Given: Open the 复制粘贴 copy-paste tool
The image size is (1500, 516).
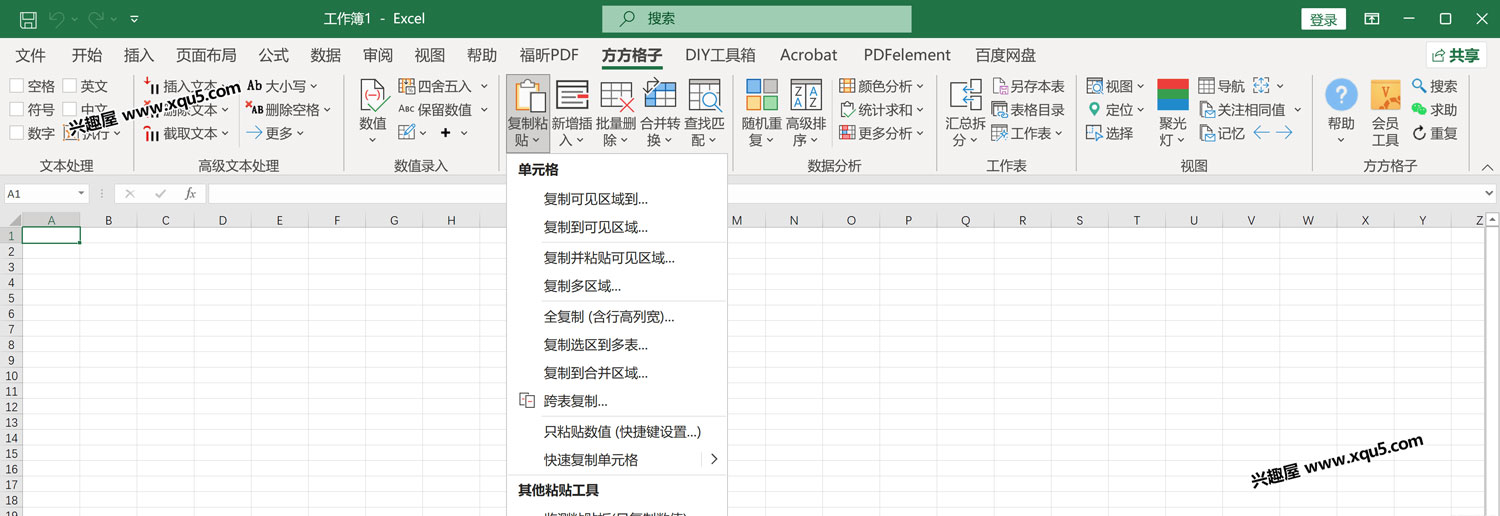Looking at the screenshot, I should [527, 113].
